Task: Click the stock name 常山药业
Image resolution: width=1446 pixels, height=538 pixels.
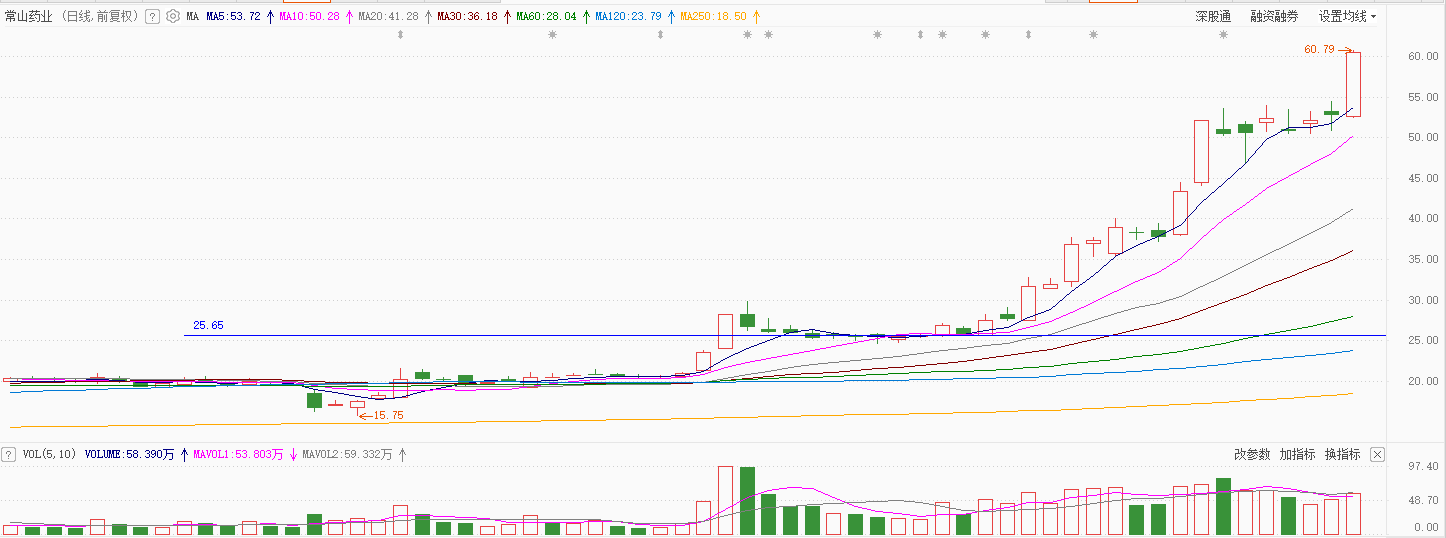Action: (x=28, y=16)
